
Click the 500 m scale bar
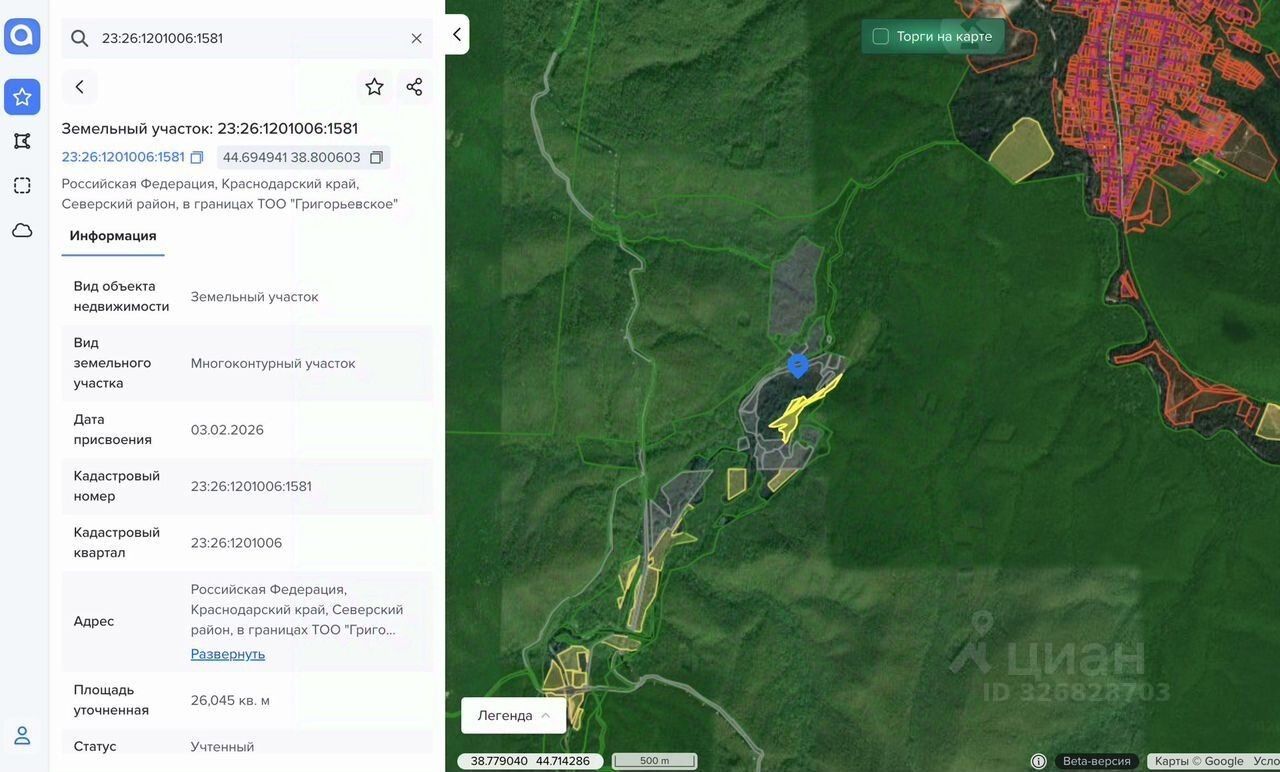click(654, 761)
